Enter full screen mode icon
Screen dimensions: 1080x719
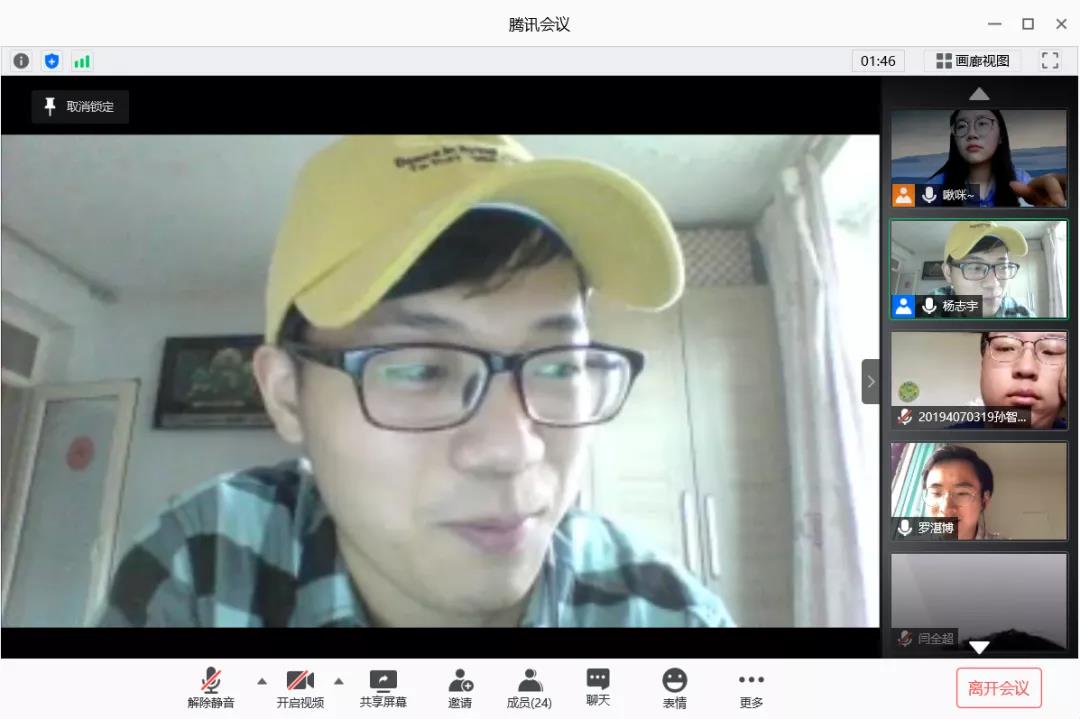[x=1050, y=61]
